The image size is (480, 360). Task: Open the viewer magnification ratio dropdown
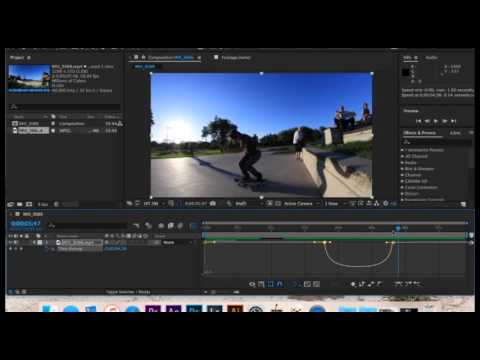tap(153, 203)
